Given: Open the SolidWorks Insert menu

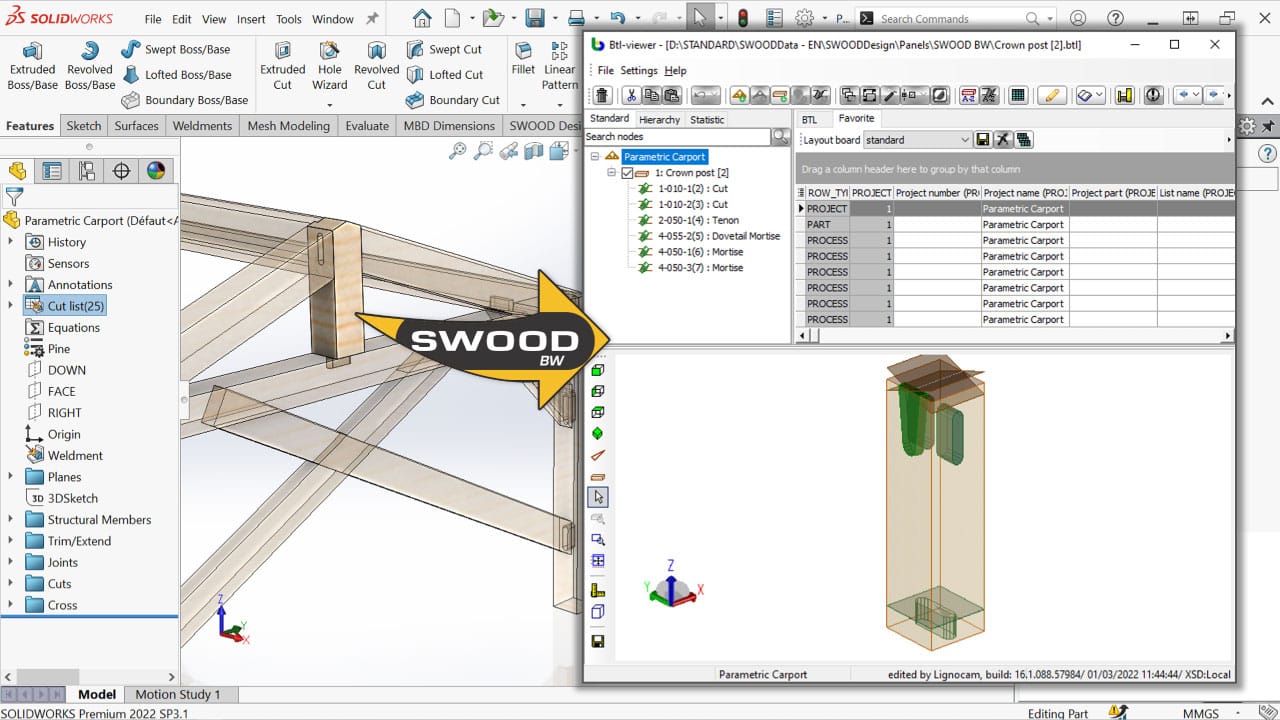Looking at the screenshot, I should (251, 19).
